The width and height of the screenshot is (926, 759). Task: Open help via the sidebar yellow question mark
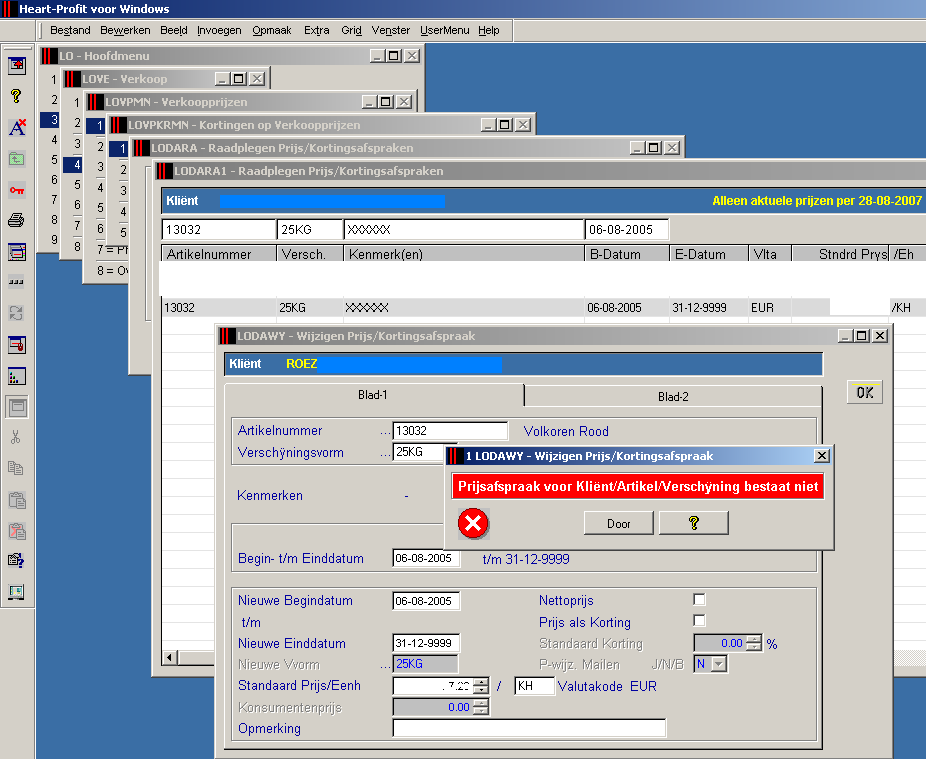point(17,96)
